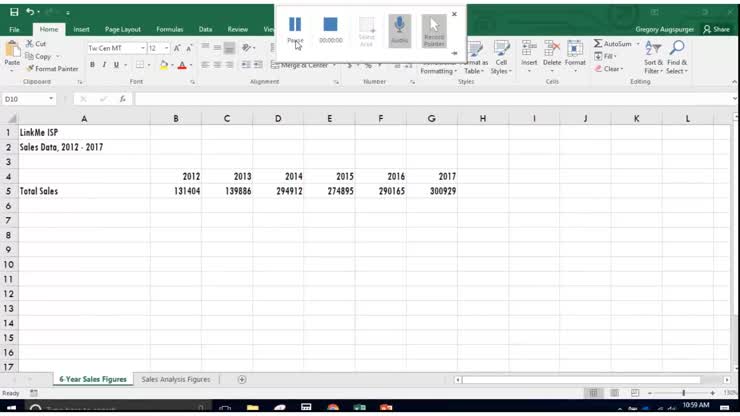Image resolution: width=740 pixels, height=416 pixels.
Task: Zoom in with the plus button
Action: [712, 393]
